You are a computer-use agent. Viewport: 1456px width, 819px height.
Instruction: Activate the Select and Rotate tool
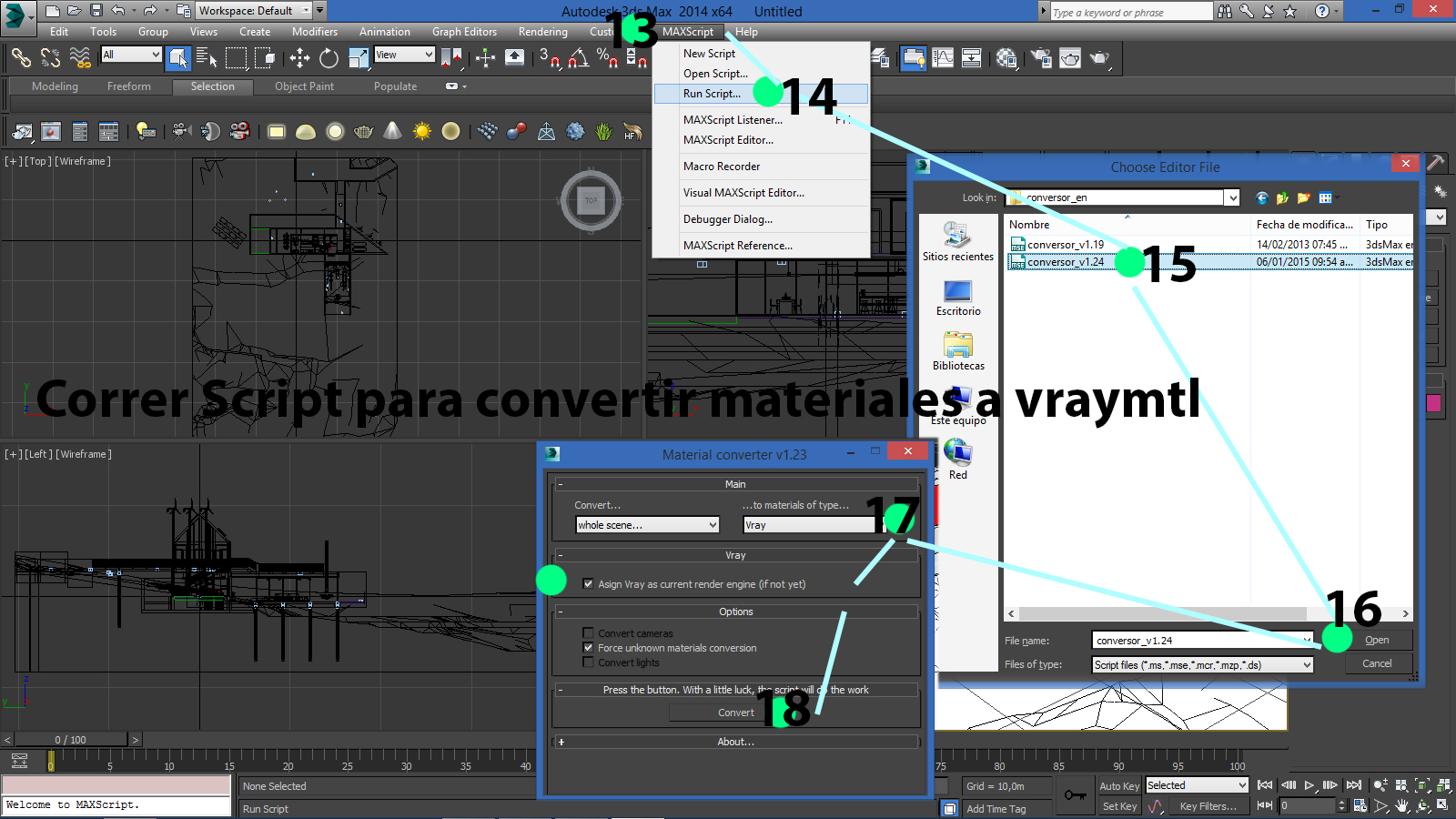coord(329,58)
